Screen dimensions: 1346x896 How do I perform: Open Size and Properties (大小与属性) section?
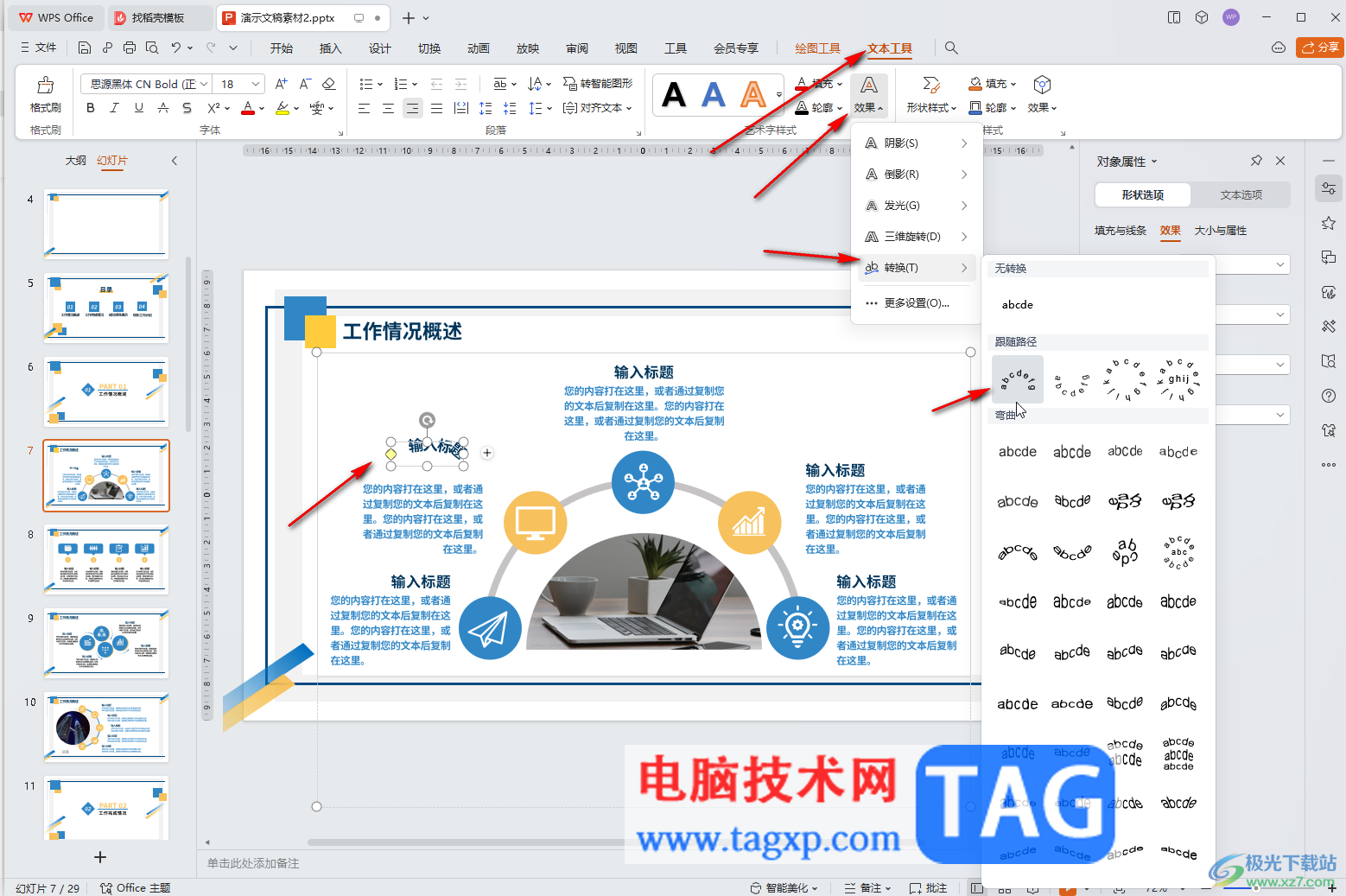1221,231
